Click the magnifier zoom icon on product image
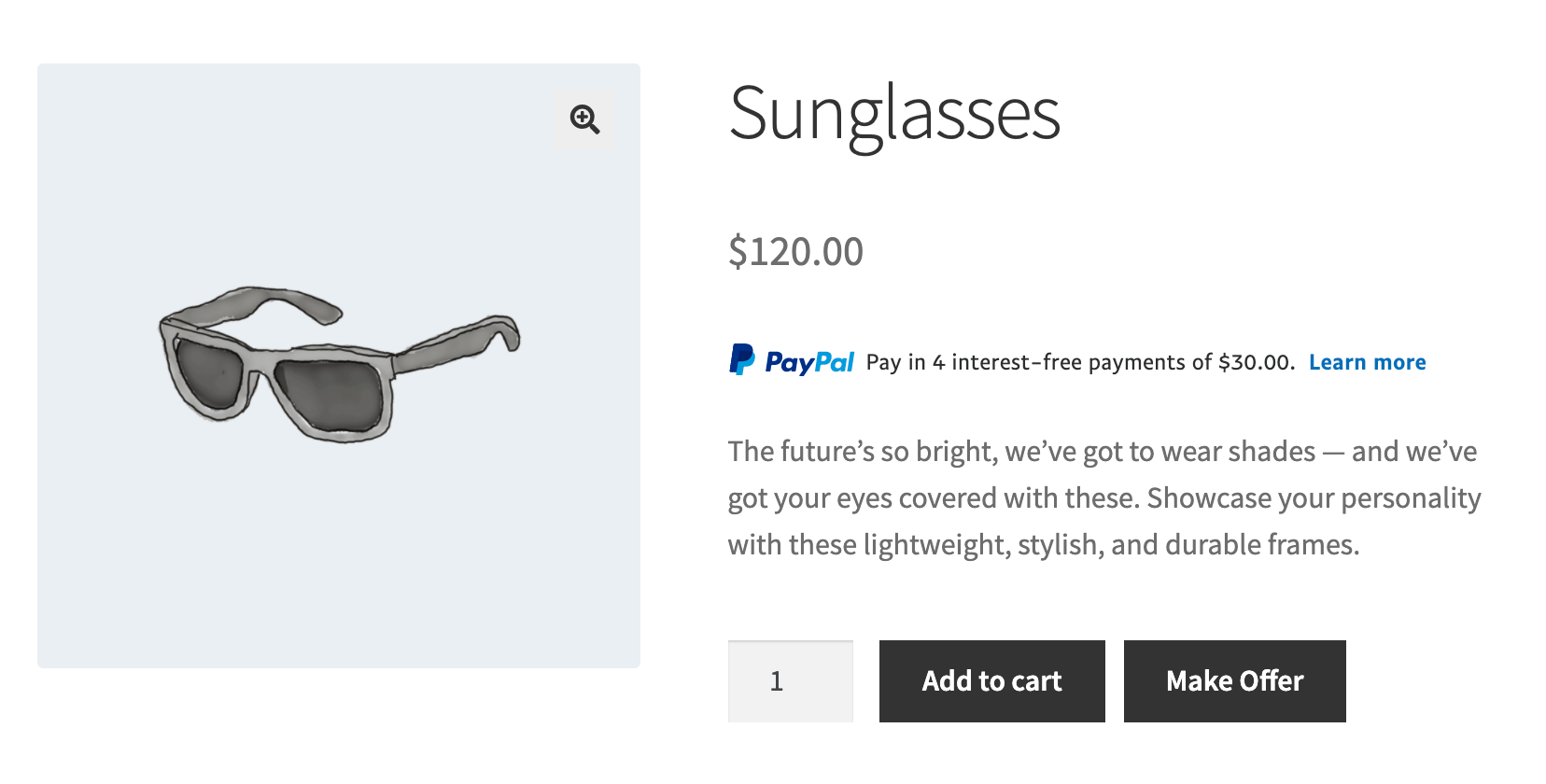Viewport: 1546px width, 784px height. [x=584, y=119]
